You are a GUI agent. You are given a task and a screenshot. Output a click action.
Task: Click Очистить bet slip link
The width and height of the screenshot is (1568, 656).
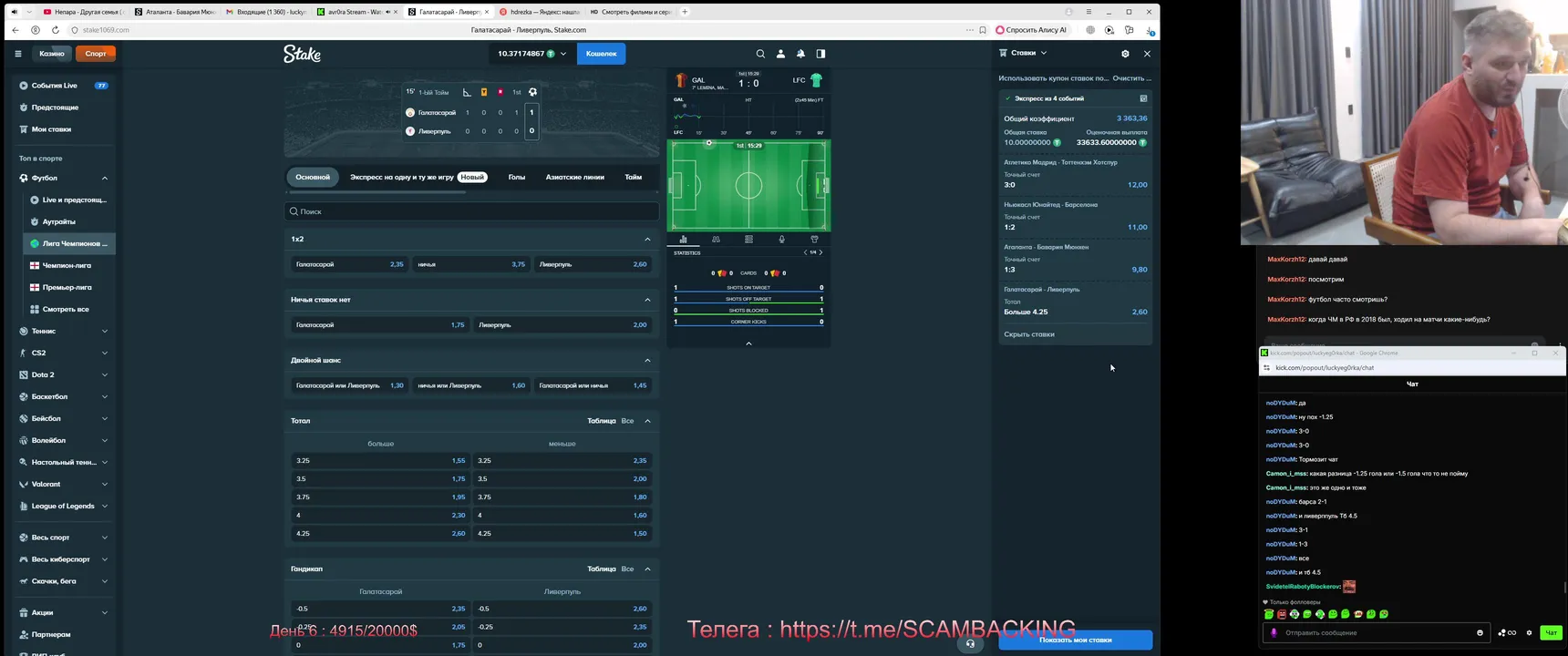tap(1132, 78)
